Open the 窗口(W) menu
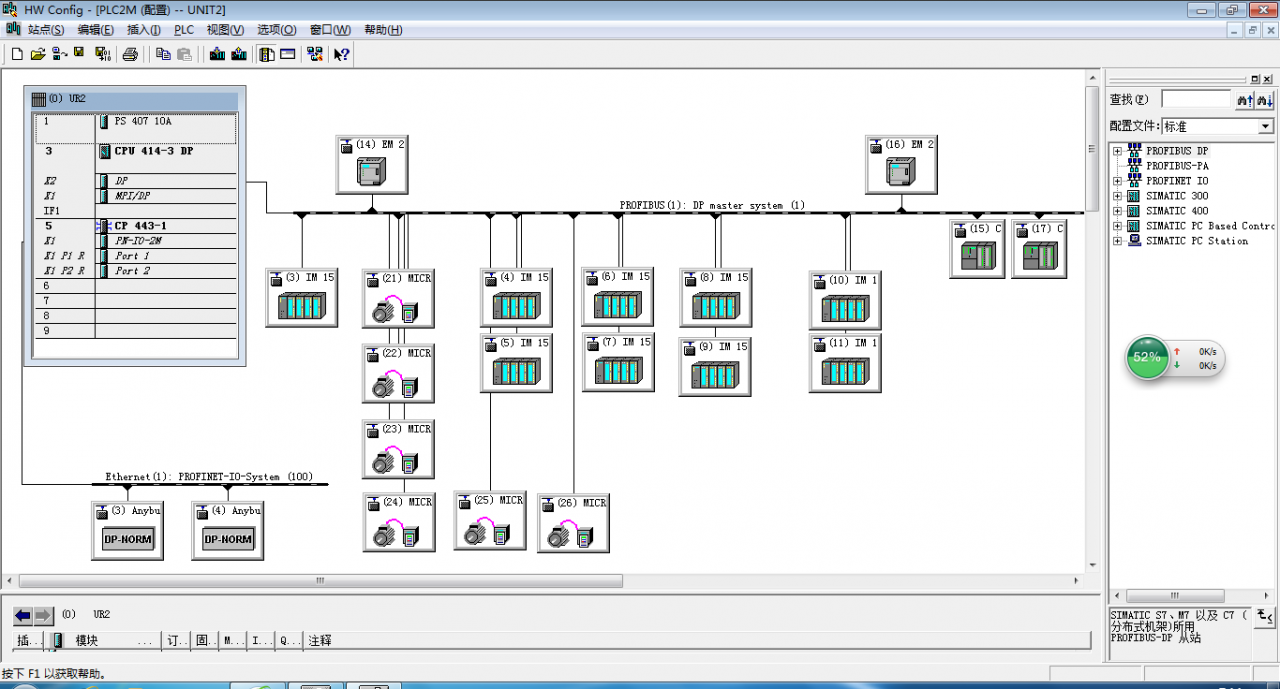The width and height of the screenshot is (1280, 689). [330, 30]
